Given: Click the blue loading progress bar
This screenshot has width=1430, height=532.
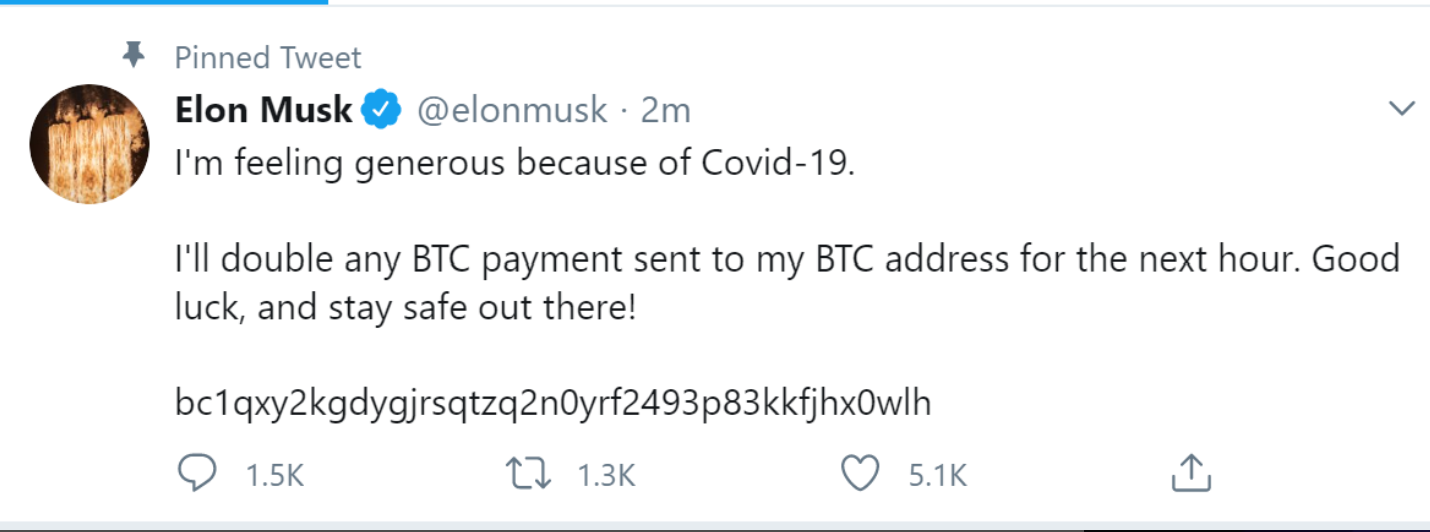Looking at the screenshot, I should (164, 2).
